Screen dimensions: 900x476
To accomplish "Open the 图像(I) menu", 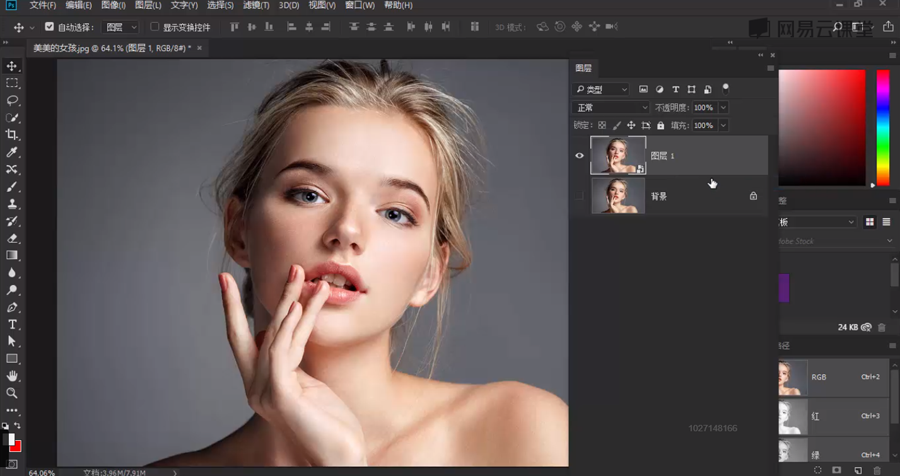I will tap(113, 6).
